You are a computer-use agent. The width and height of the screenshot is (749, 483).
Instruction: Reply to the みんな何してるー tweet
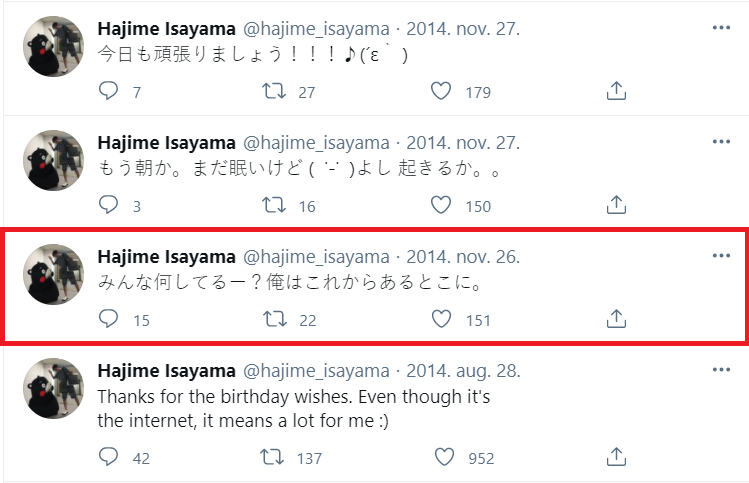[x=109, y=319]
